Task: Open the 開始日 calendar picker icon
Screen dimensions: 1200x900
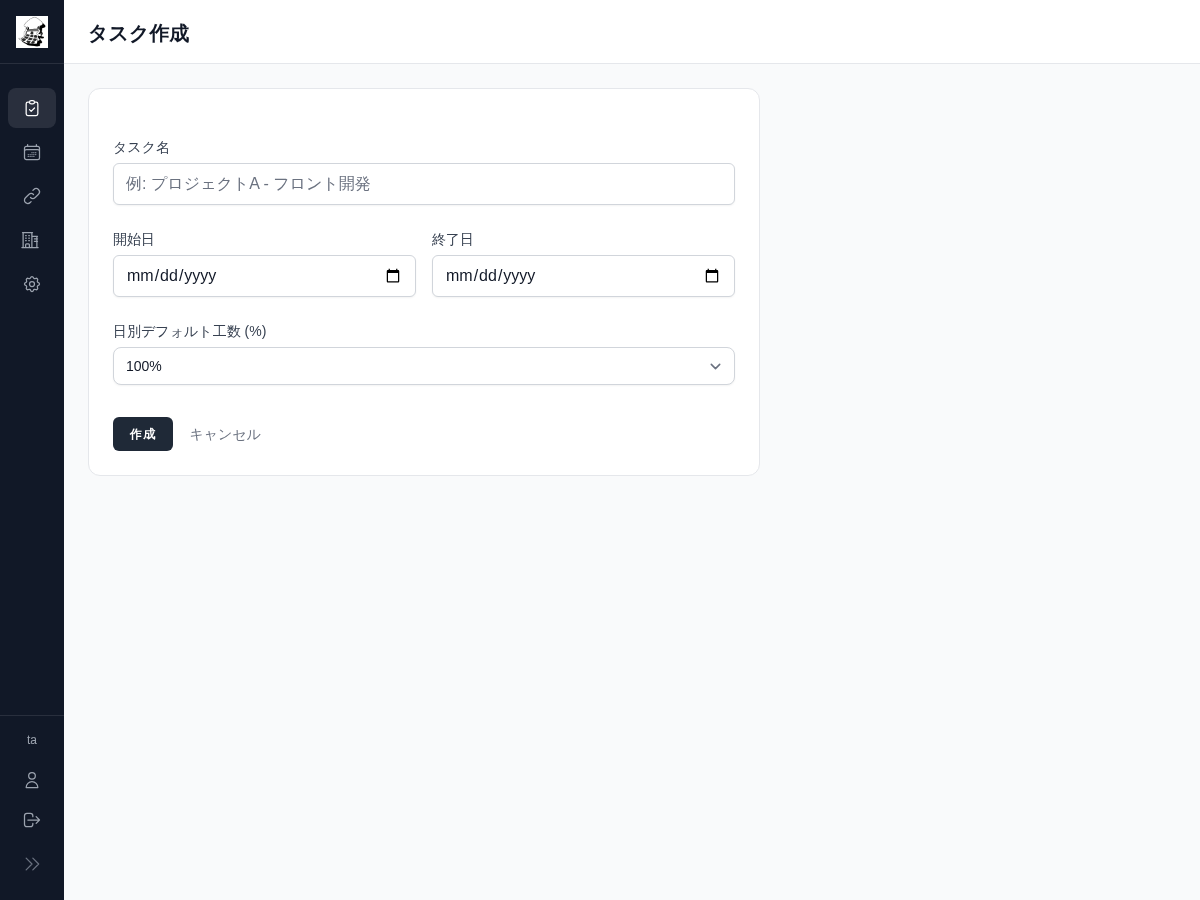Action: pyautogui.click(x=393, y=276)
